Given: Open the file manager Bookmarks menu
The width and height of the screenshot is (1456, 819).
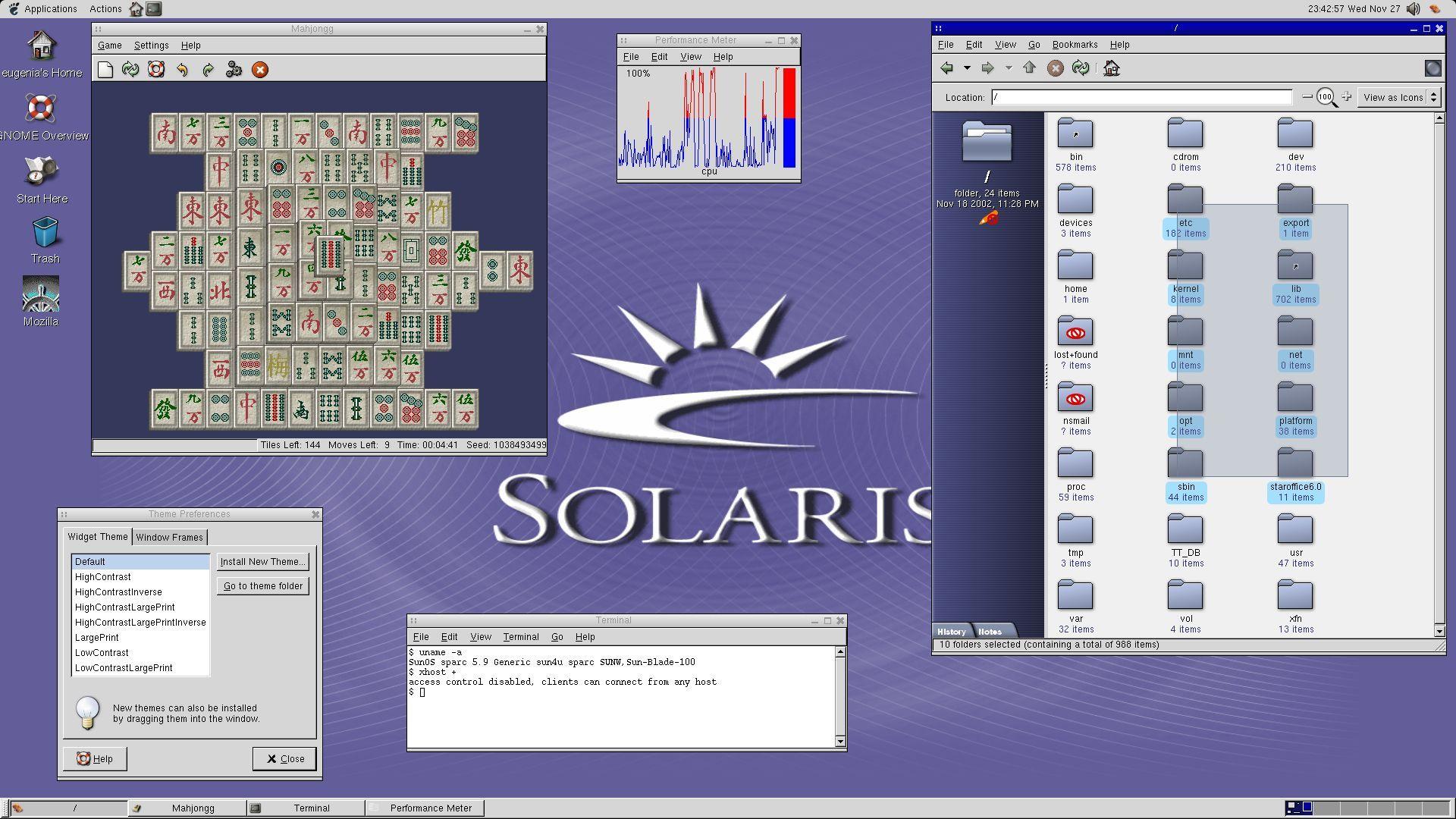Looking at the screenshot, I should [1075, 45].
